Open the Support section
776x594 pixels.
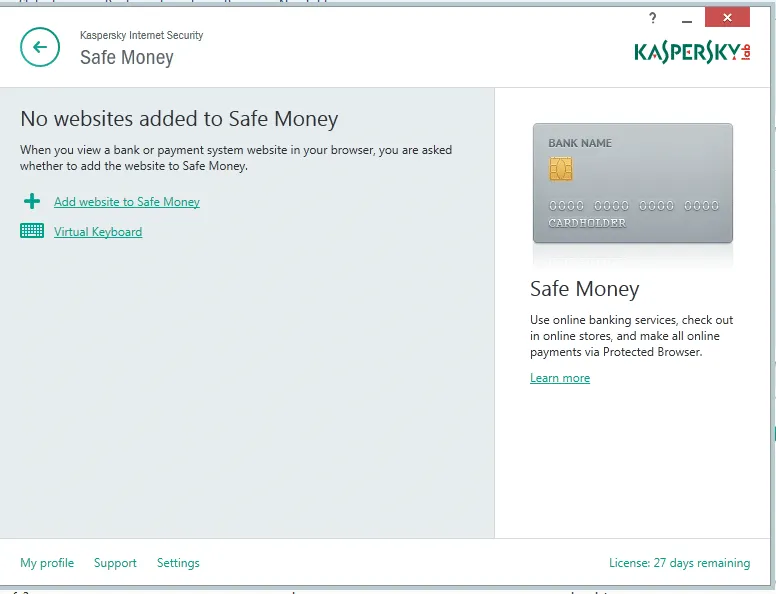115,563
